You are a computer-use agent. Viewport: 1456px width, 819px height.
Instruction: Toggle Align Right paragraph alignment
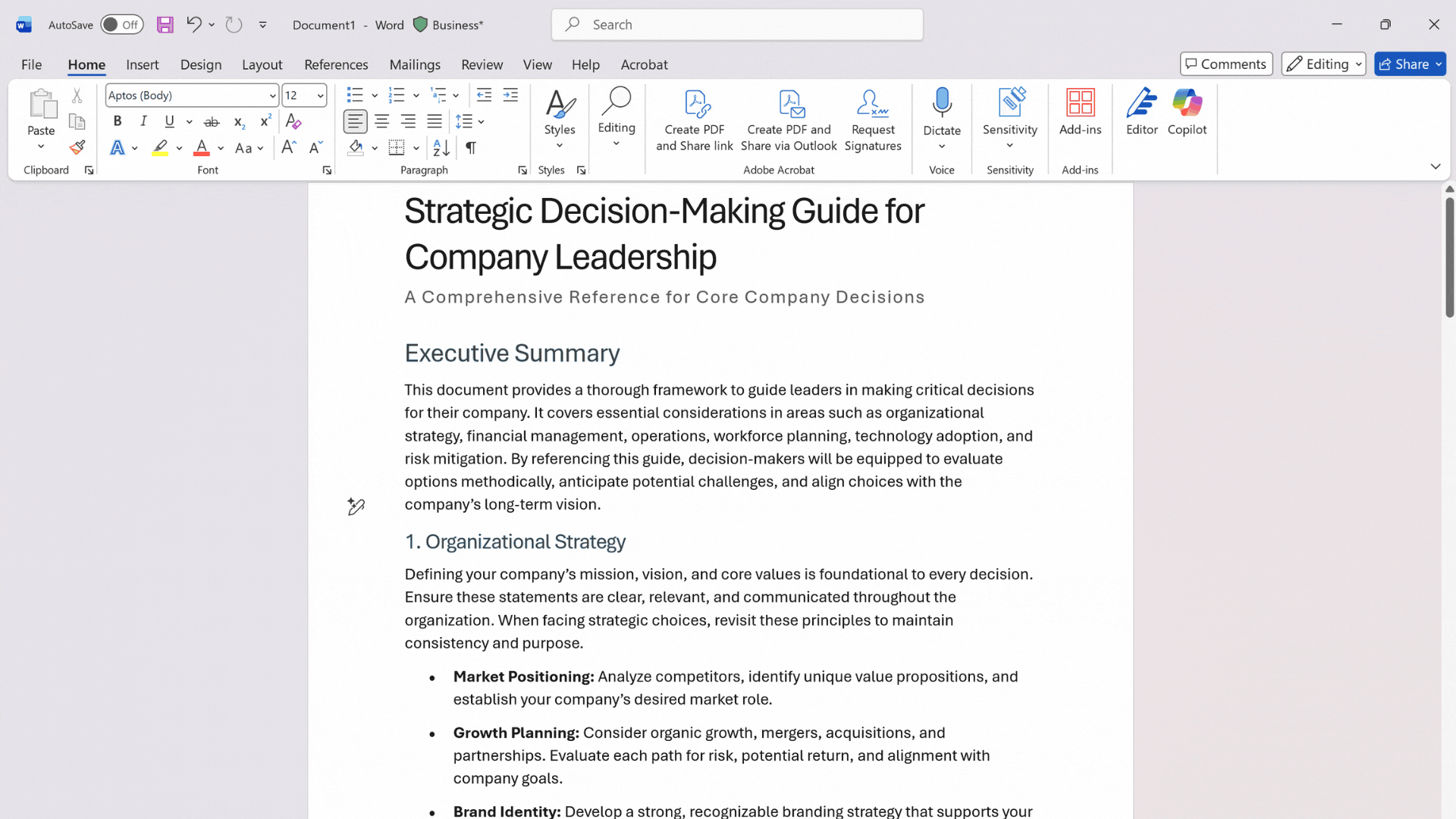pos(408,121)
